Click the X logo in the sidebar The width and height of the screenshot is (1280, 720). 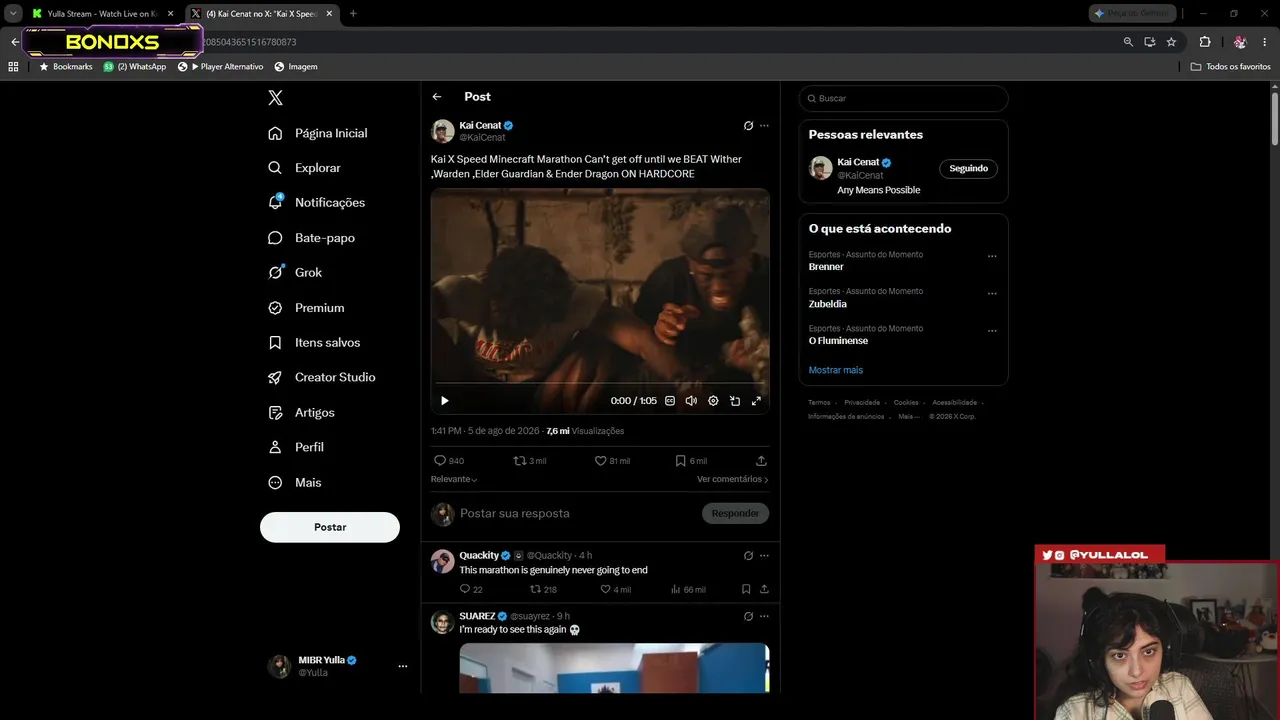(x=276, y=98)
